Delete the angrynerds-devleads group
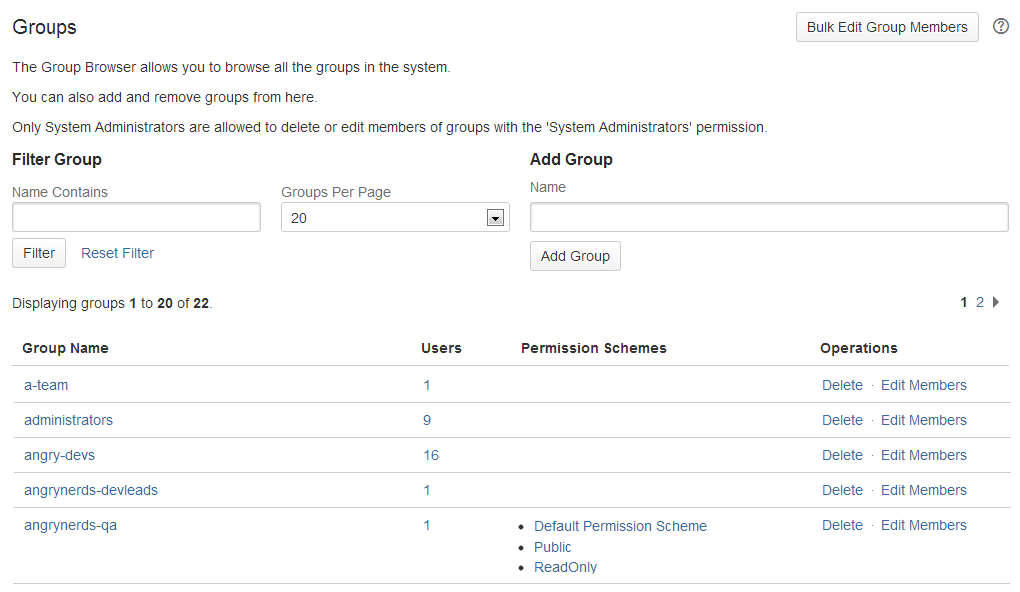 842,490
